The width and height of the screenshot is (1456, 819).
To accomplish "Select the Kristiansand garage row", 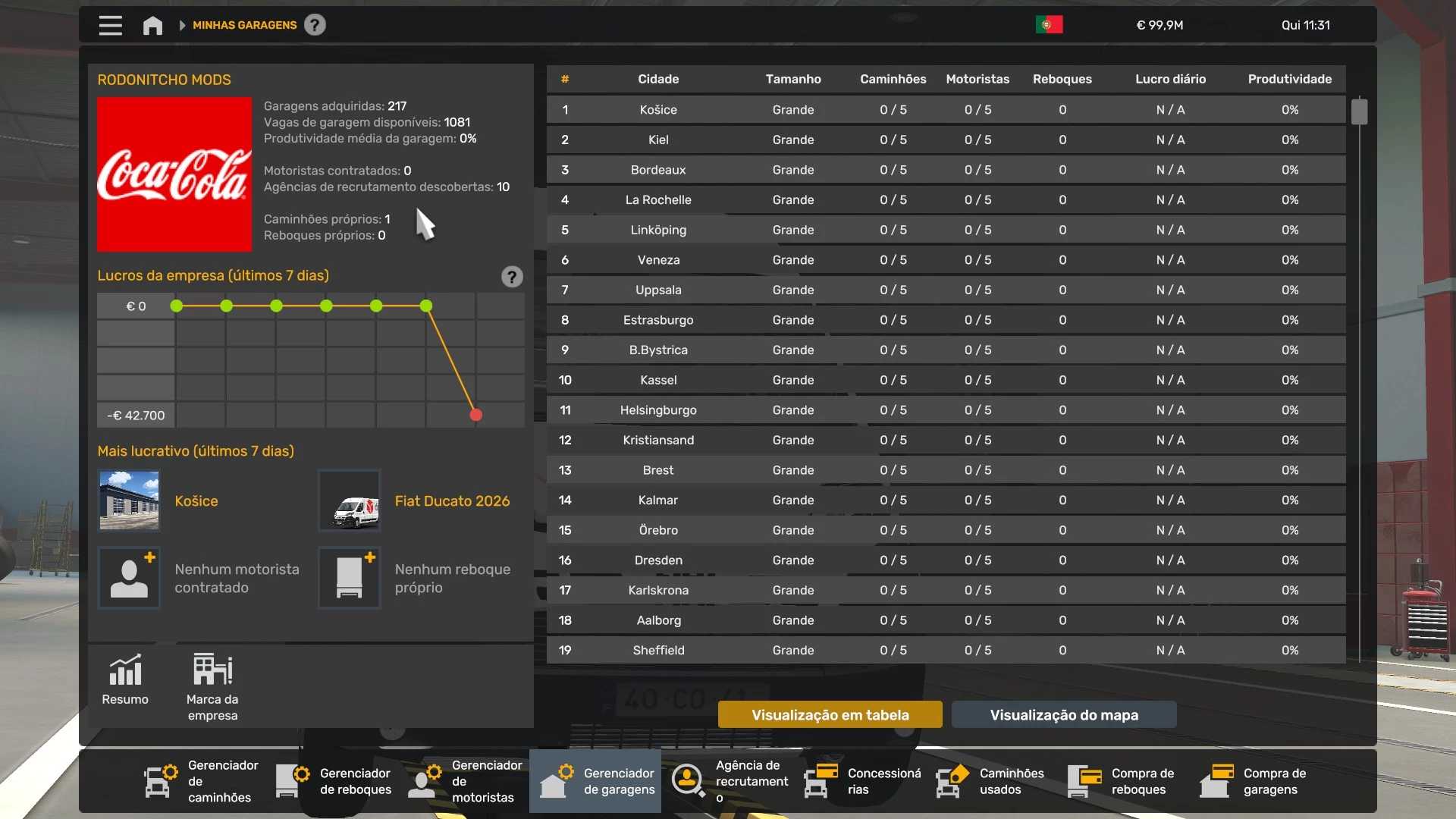I will (946, 440).
